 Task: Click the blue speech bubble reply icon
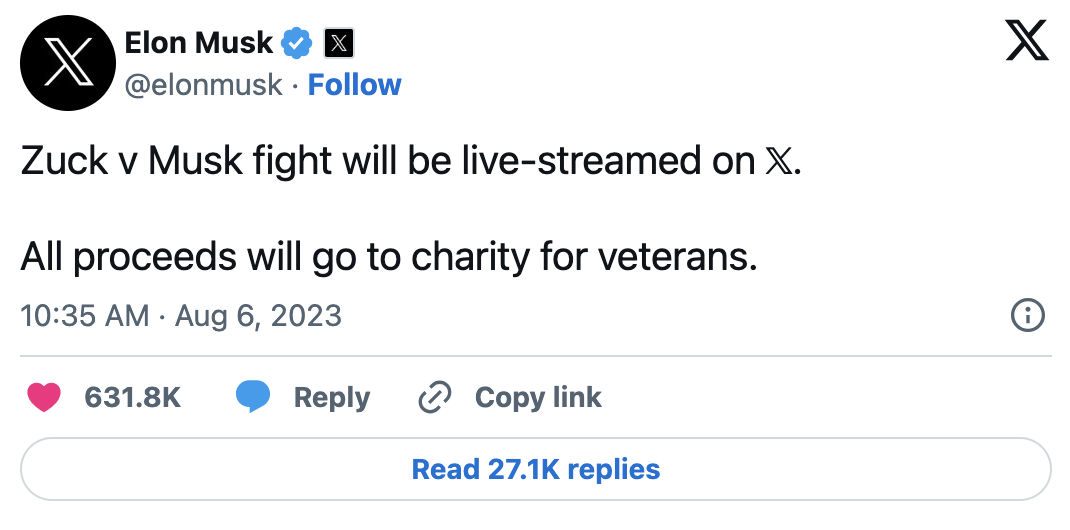tap(252, 397)
